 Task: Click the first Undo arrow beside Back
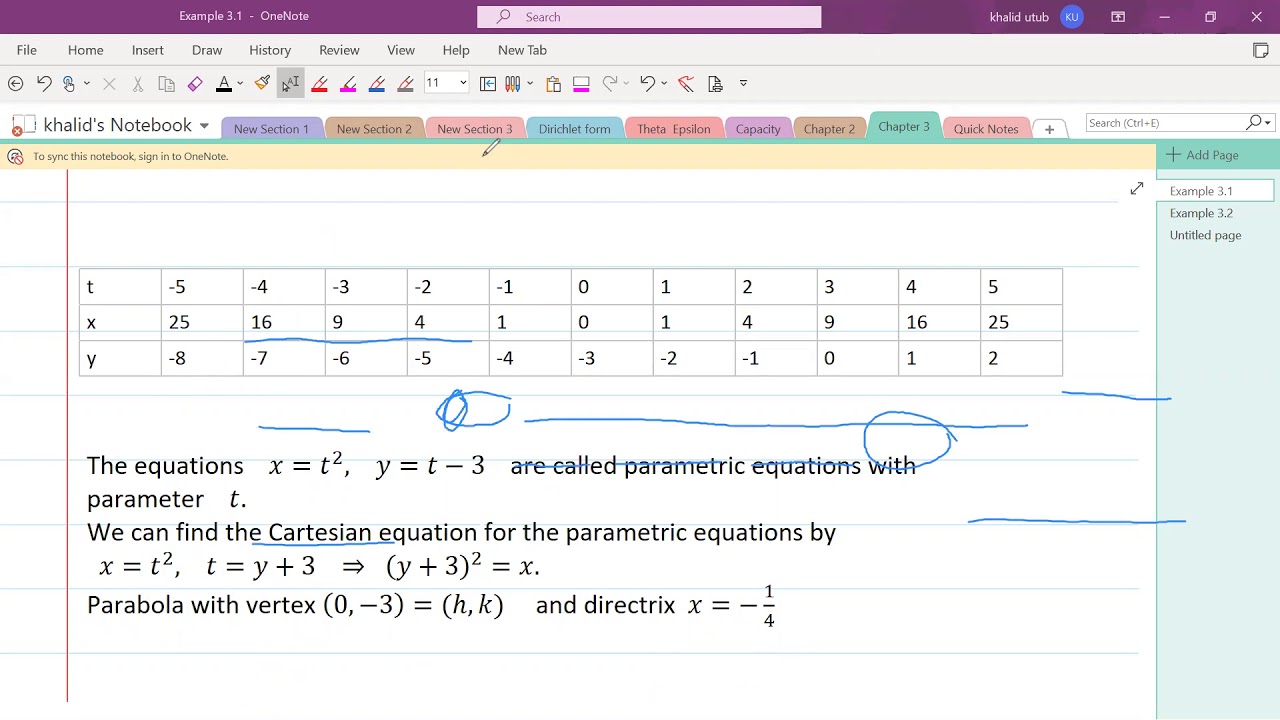tap(44, 84)
